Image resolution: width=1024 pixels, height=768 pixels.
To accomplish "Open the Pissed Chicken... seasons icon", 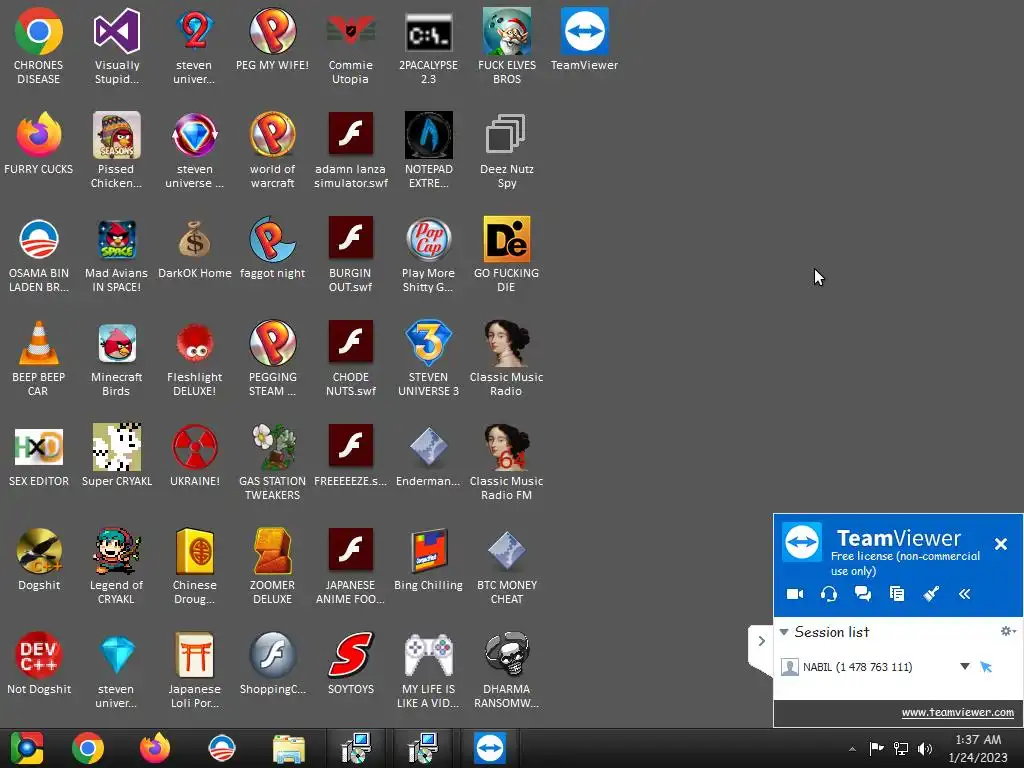I will click(x=116, y=150).
